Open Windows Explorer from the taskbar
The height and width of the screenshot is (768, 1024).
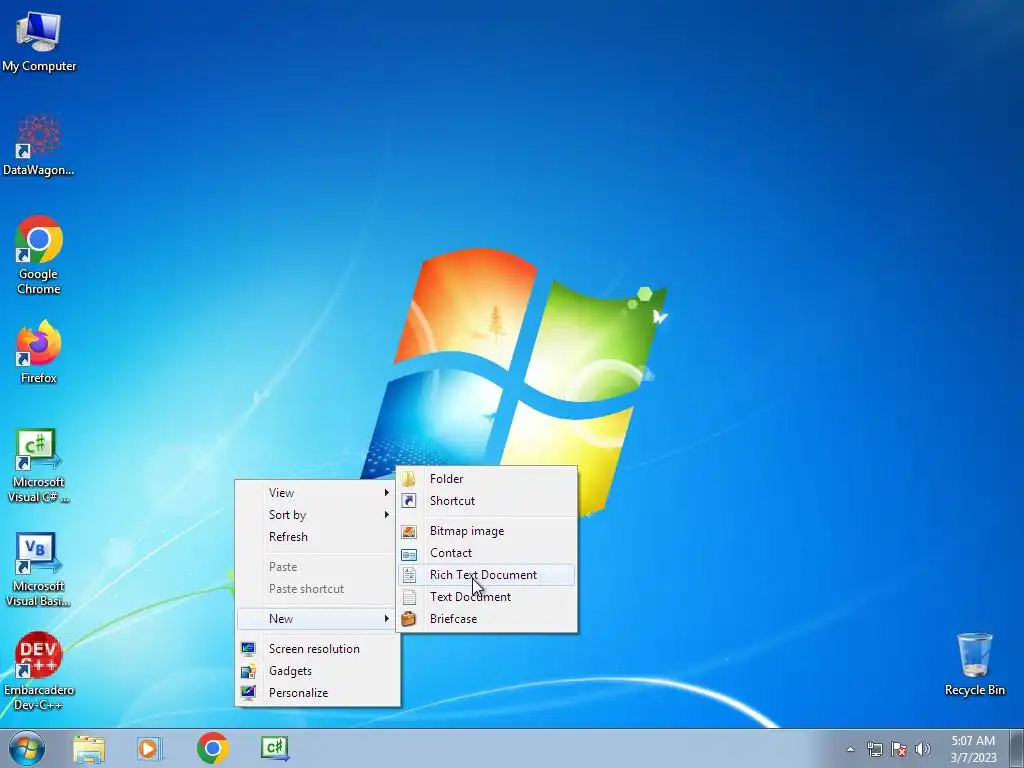[x=89, y=748]
